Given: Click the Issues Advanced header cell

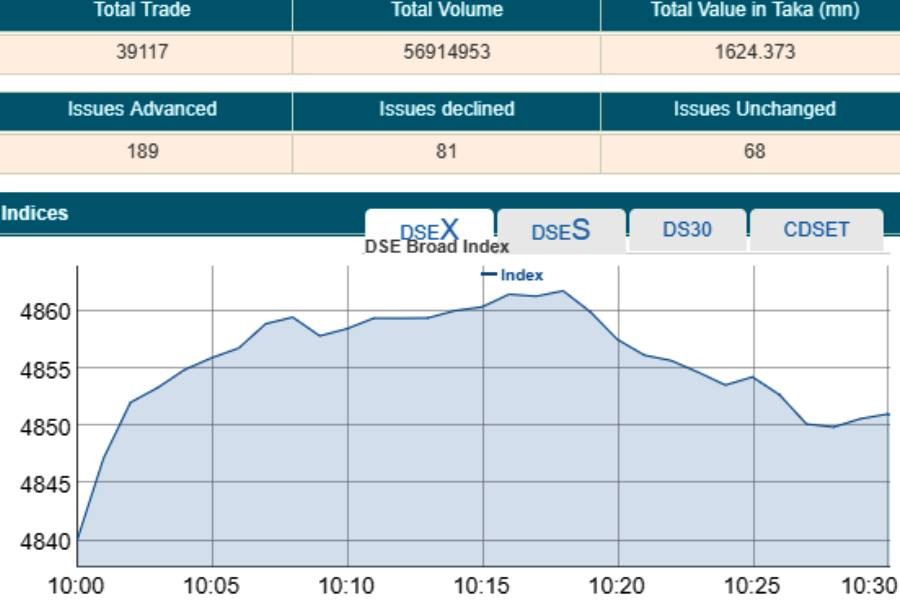Looking at the screenshot, I should click(x=142, y=109).
